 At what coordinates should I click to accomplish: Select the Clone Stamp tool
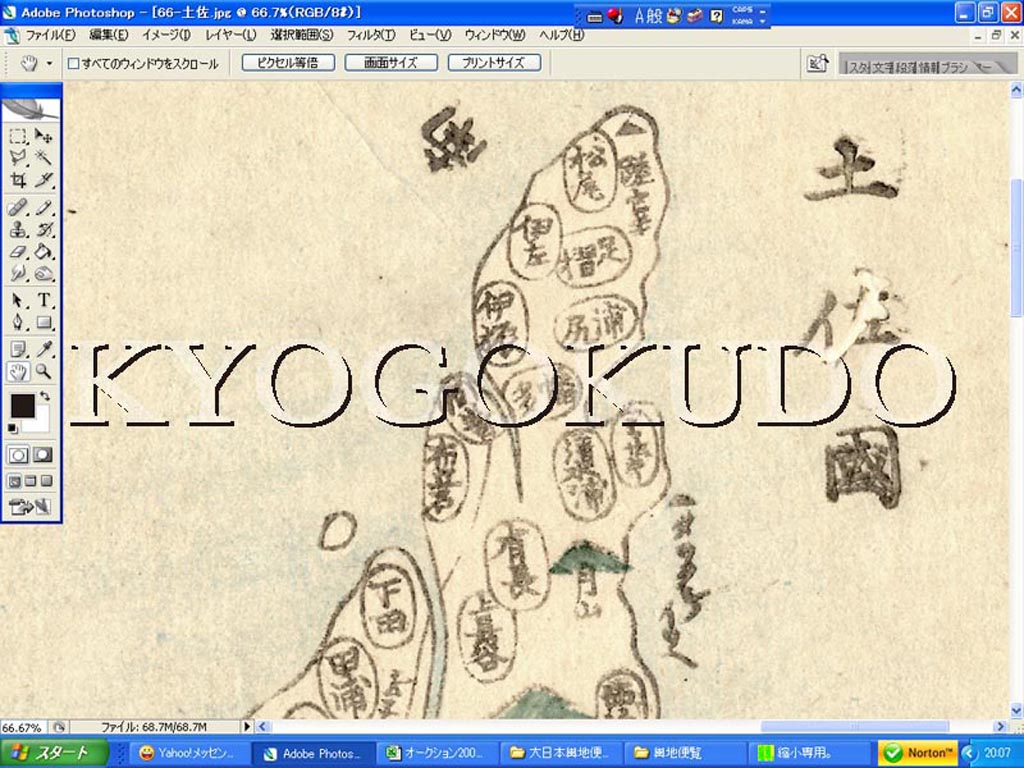[18, 230]
